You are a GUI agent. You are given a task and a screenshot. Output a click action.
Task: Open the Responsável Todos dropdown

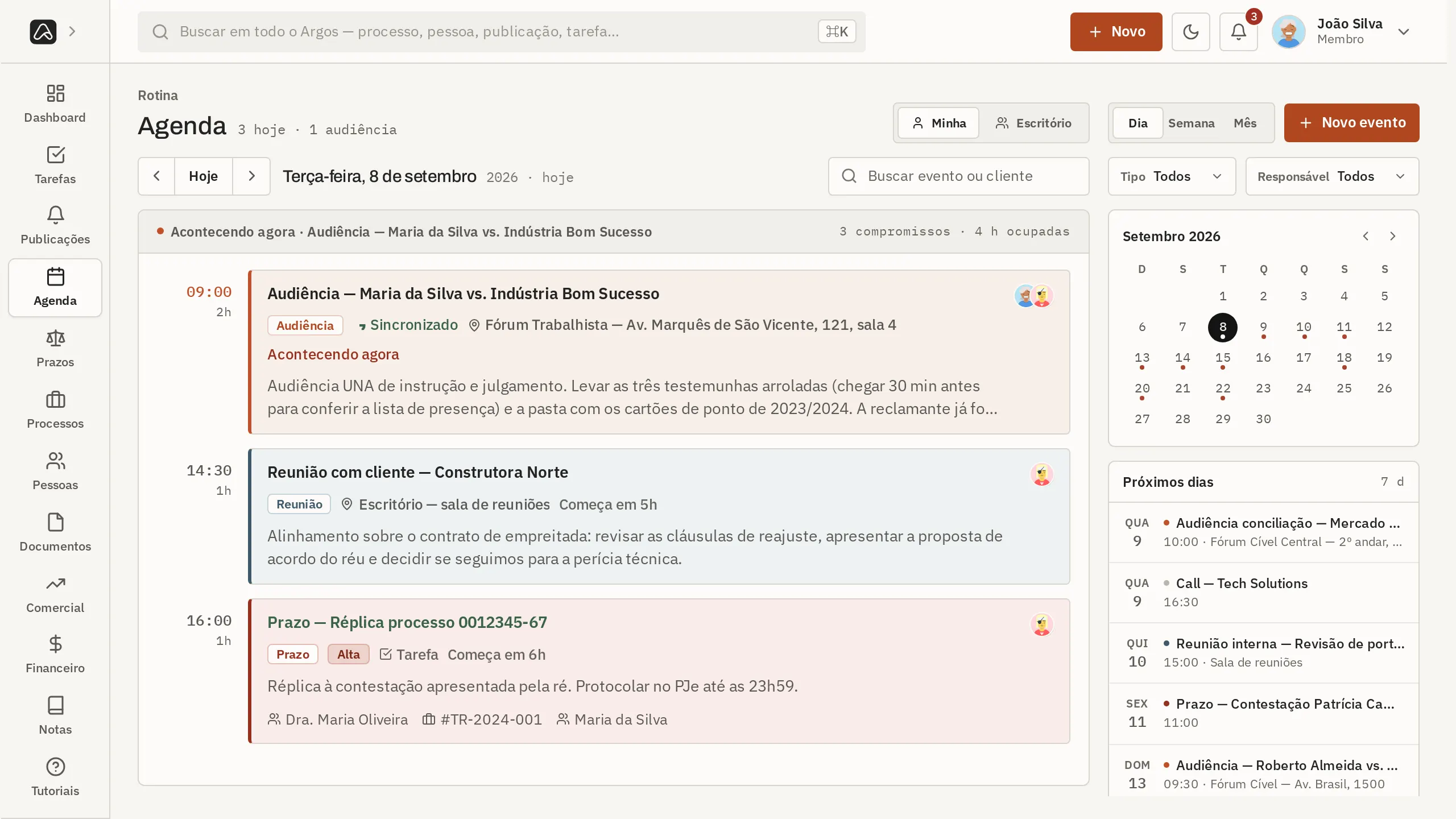pyautogui.click(x=1332, y=176)
